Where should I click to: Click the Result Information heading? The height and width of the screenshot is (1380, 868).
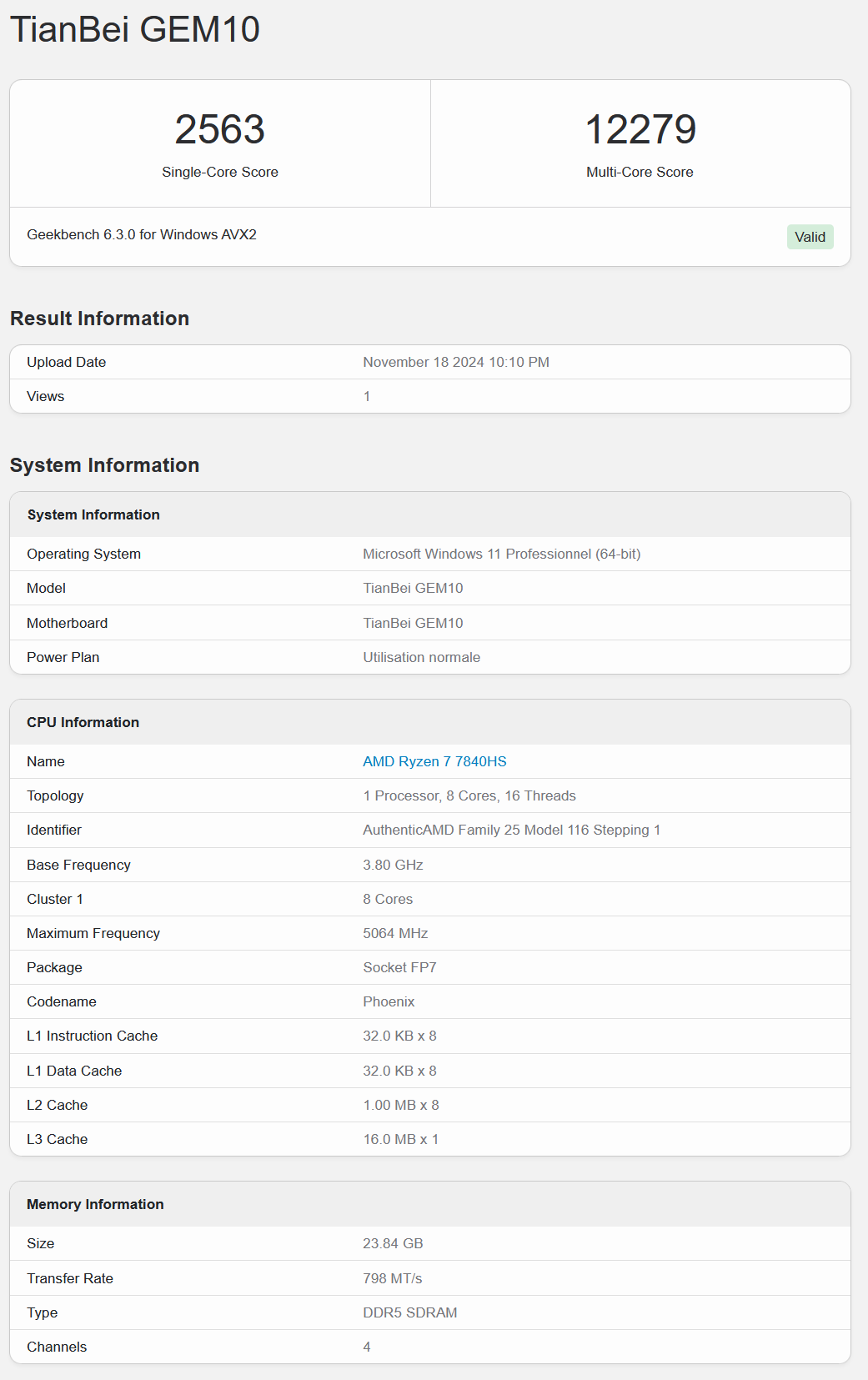coord(99,319)
